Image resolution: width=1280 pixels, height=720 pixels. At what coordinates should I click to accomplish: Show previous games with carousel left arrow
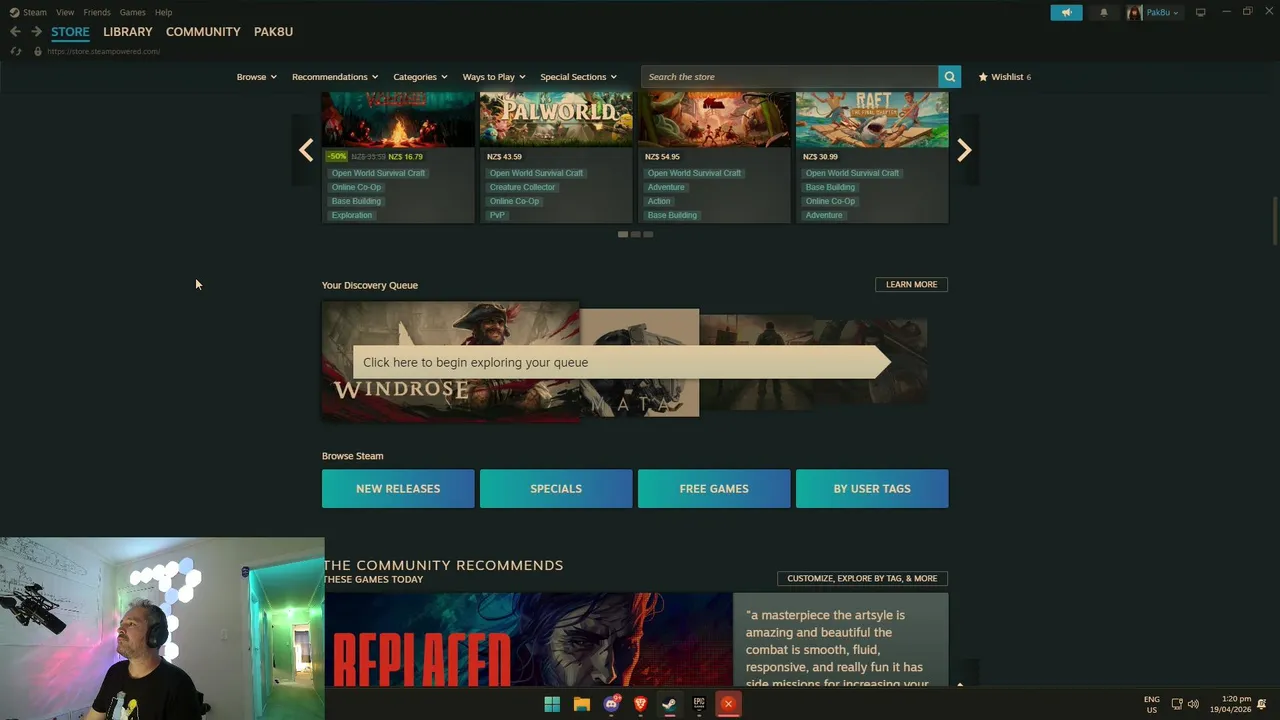(x=306, y=150)
